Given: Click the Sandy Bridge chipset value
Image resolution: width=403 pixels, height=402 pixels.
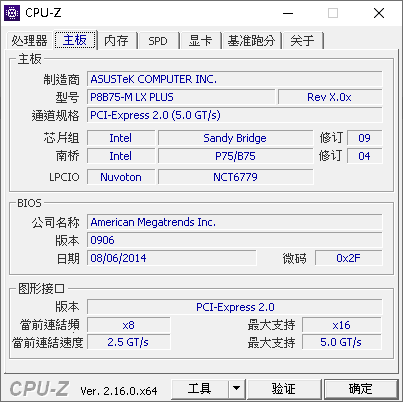Looking at the screenshot, I should 235,138.
